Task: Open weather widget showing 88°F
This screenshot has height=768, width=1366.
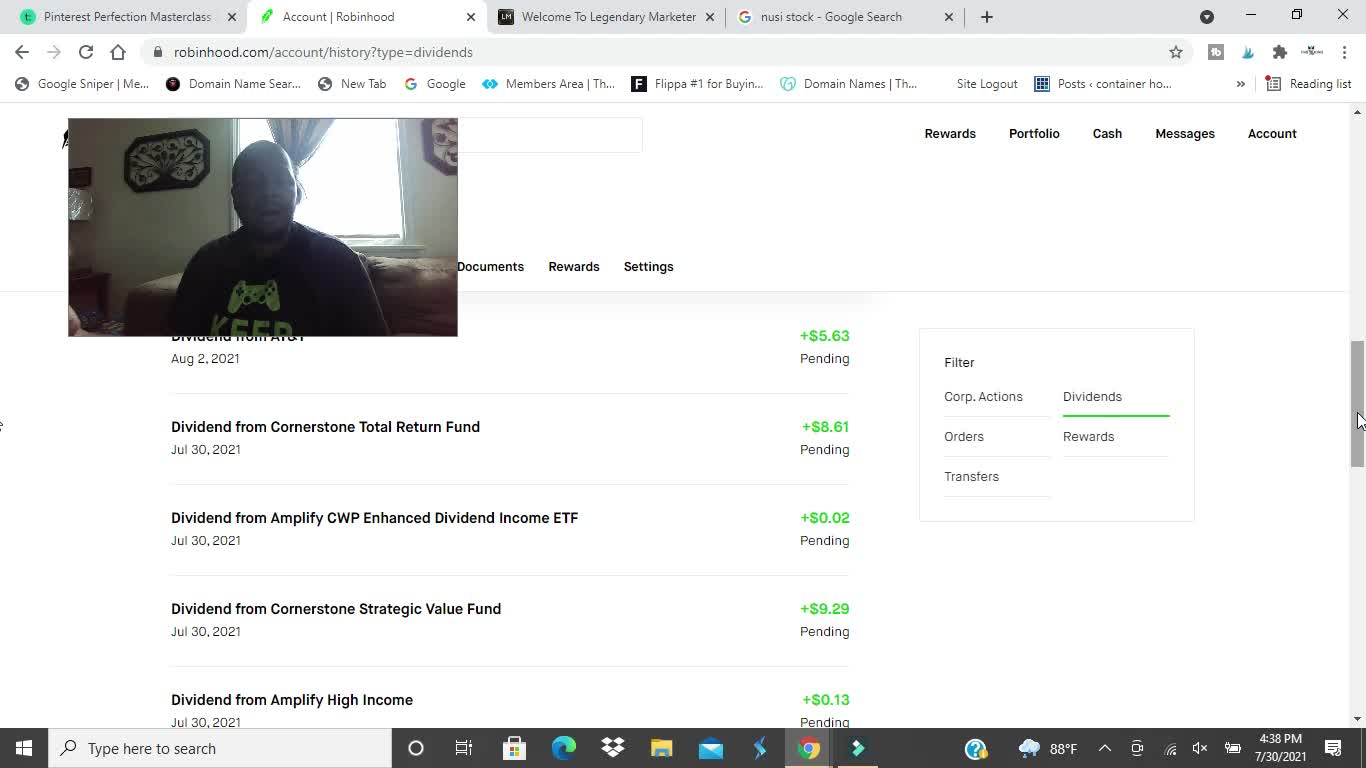Action: tap(1048, 748)
